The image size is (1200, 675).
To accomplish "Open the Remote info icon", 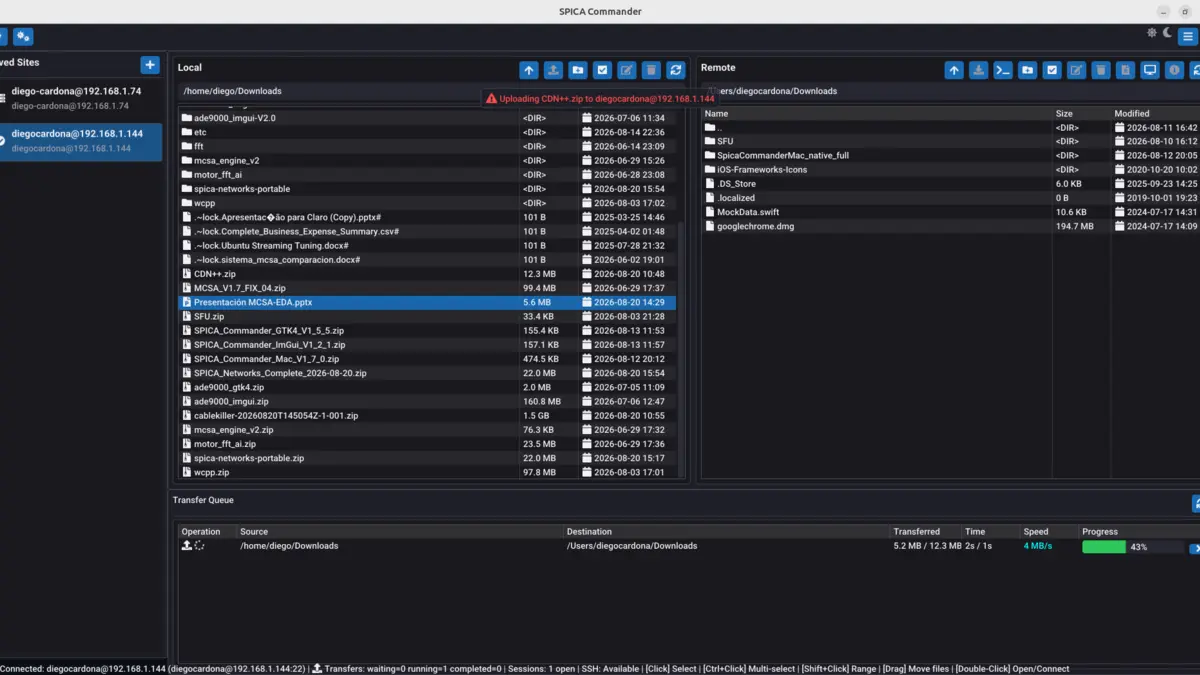I will 1175,70.
